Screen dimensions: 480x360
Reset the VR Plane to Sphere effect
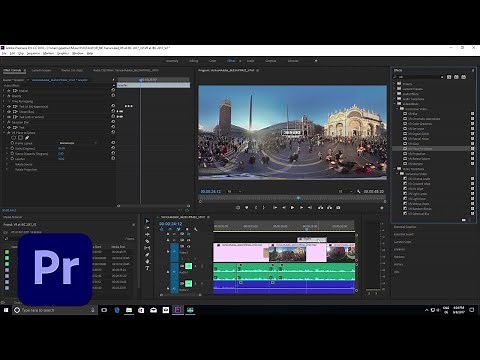click(x=113, y=132)
